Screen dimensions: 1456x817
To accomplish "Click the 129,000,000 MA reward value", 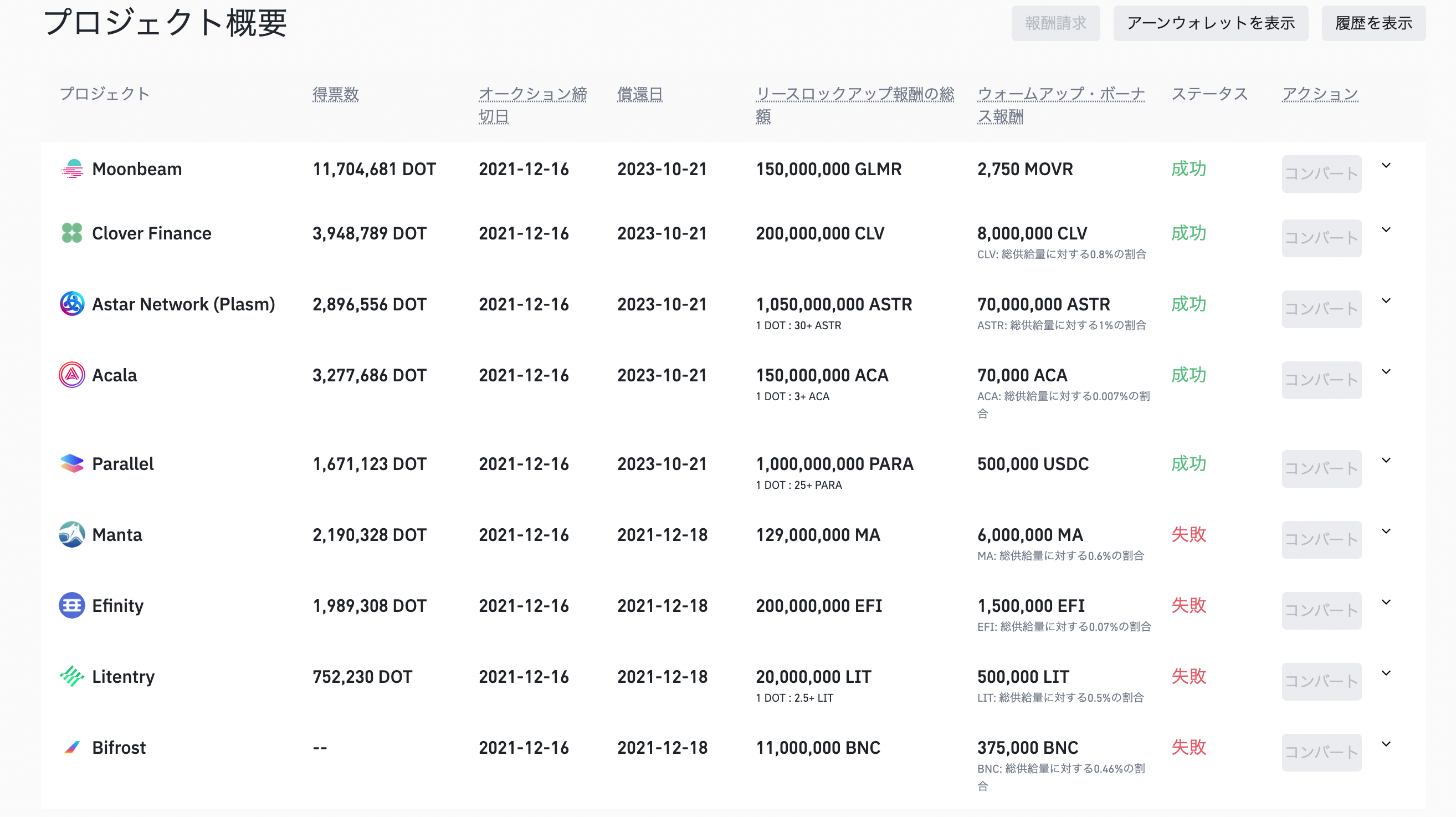I will (x=818, y=534).
